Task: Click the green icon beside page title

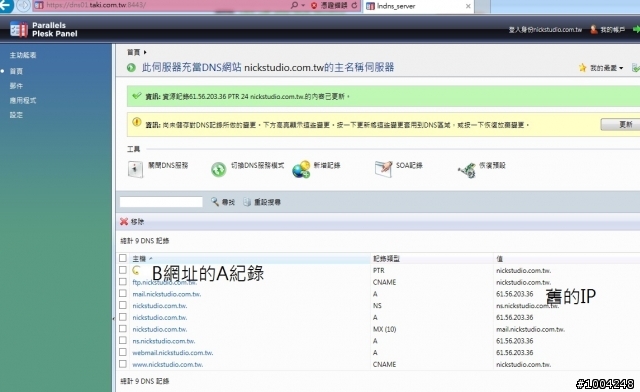Action: coord(131,68)
